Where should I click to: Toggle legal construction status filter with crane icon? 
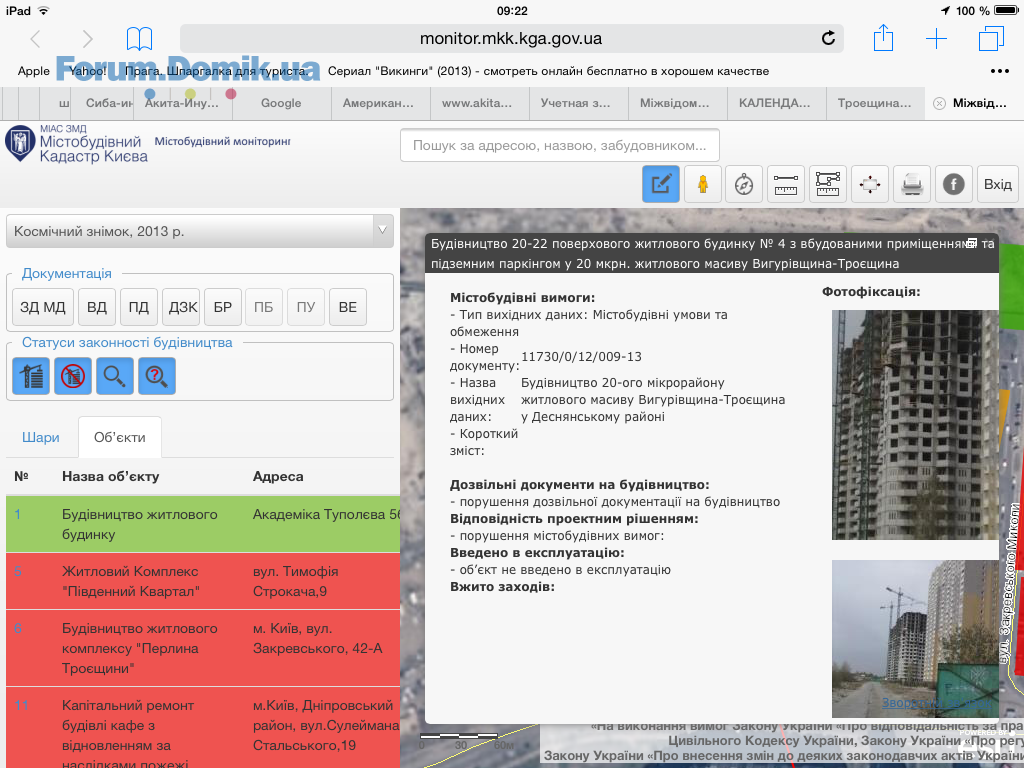point(31,376)
